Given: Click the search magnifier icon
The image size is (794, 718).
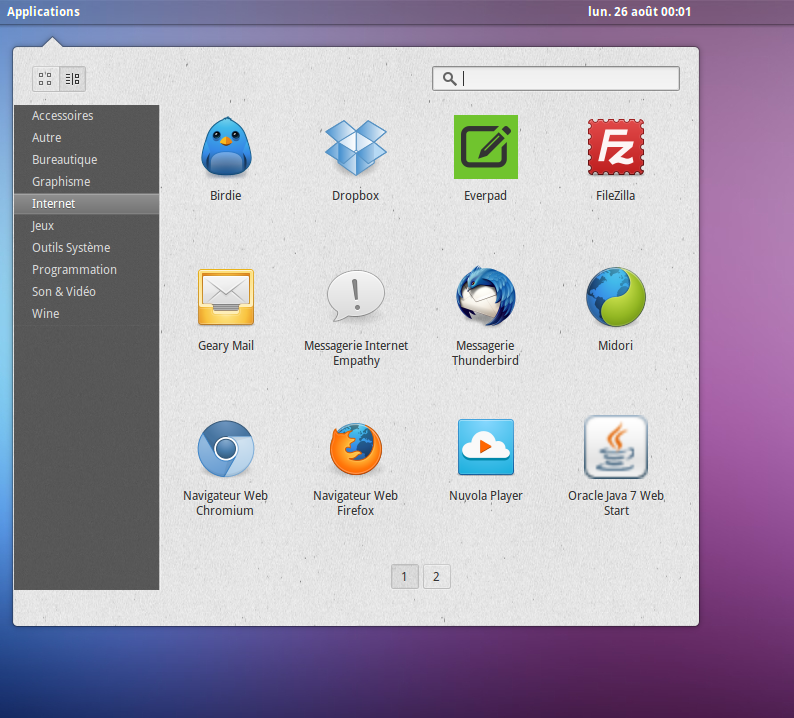Looking at the screenshot, I should 449,78.
